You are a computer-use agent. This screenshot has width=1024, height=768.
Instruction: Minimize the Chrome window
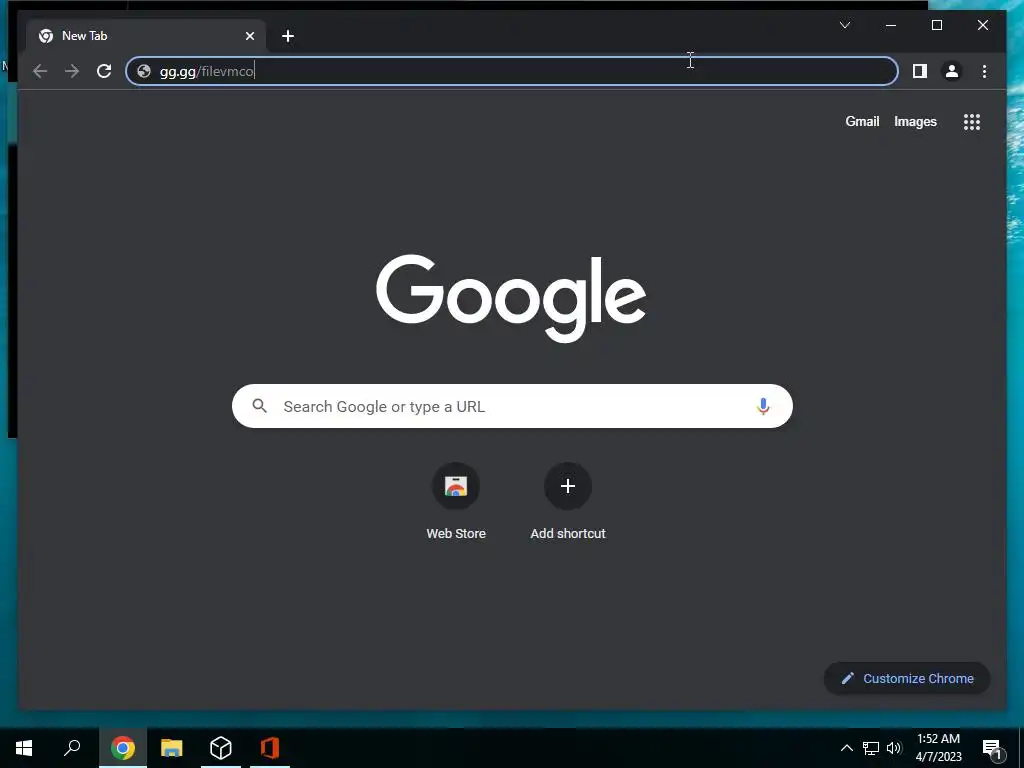(891, 25)
